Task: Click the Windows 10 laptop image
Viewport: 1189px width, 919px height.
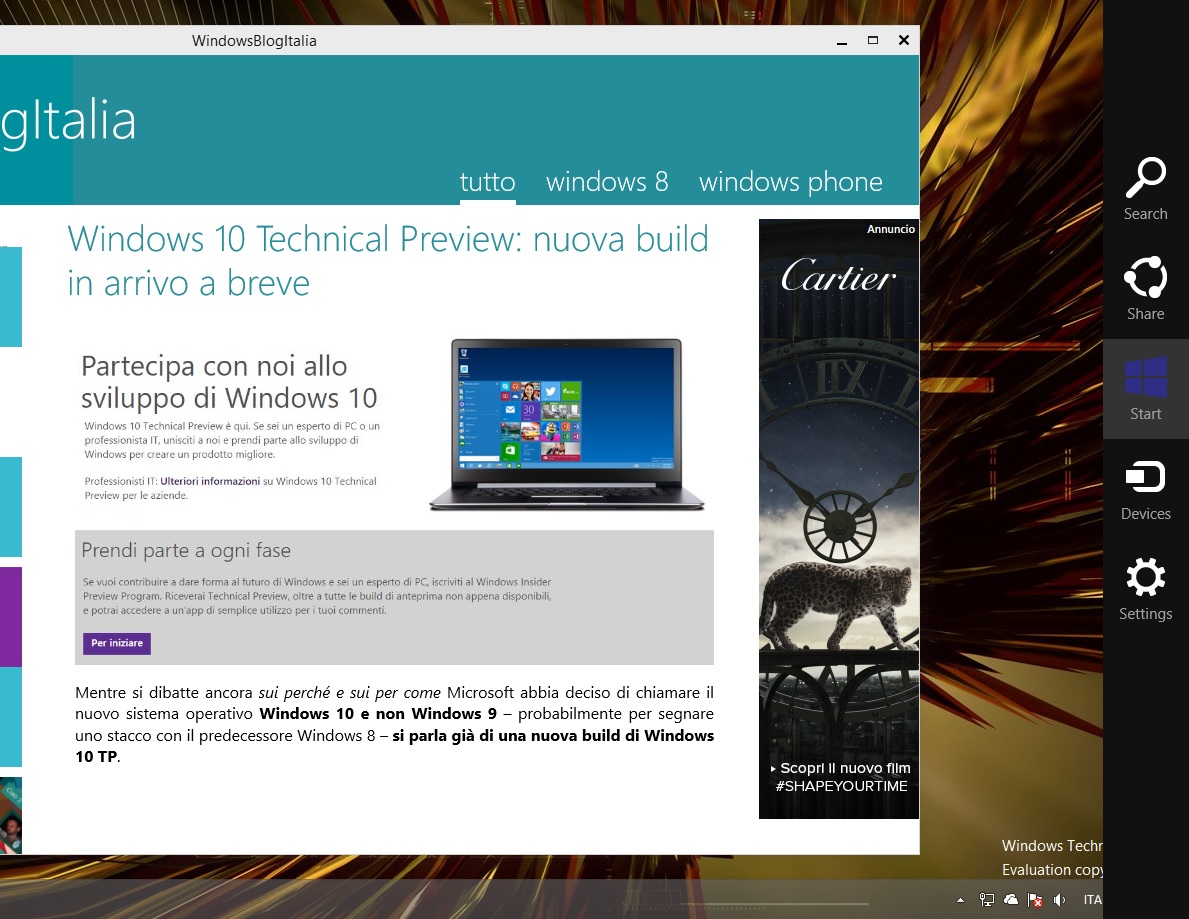Action: (566, 425)
